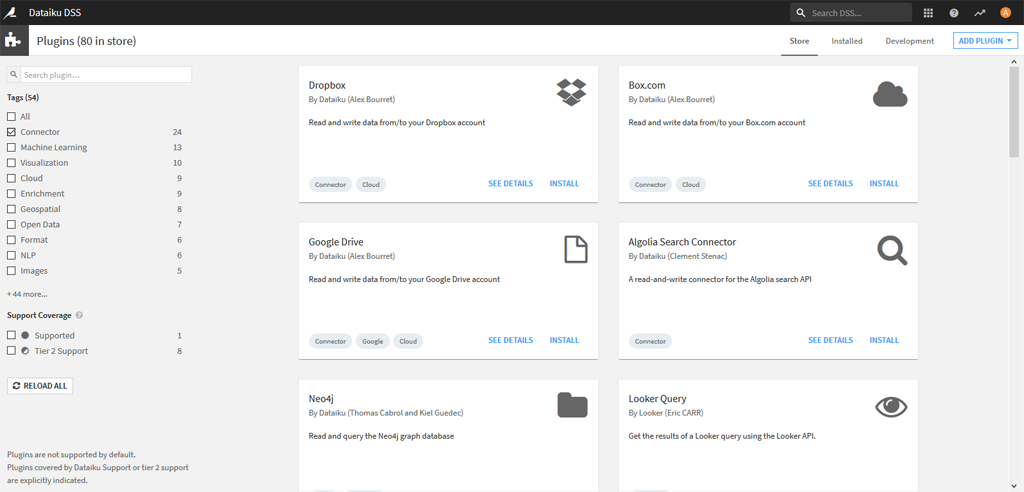Viewport: 1024px width, 492px height.
Task: Toggle the Tier 2 Support checkbox
Action: [11, 351]
